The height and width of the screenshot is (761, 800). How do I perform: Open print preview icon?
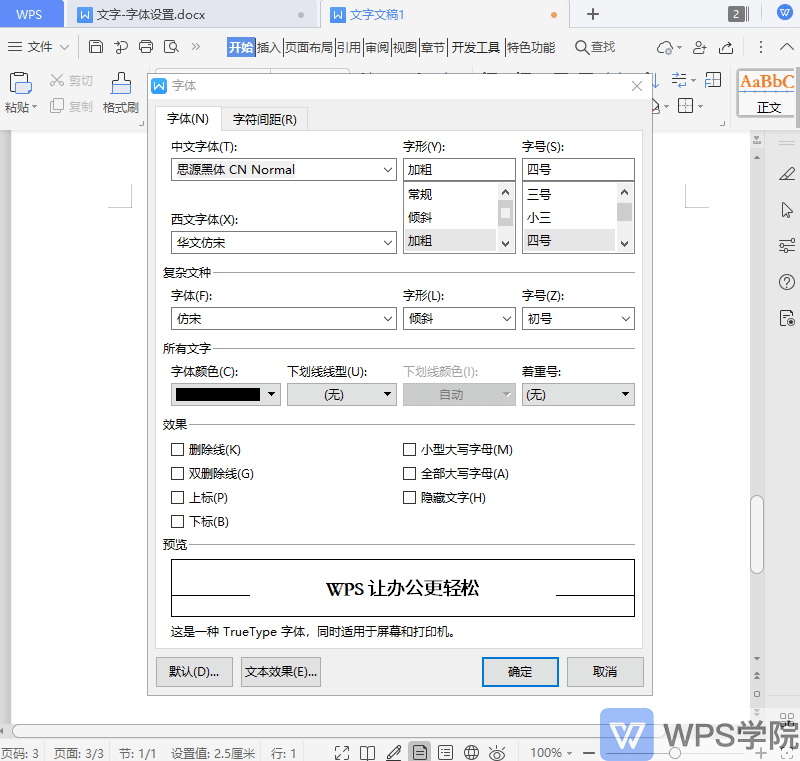pyautogui.click(x=171, y=47)
